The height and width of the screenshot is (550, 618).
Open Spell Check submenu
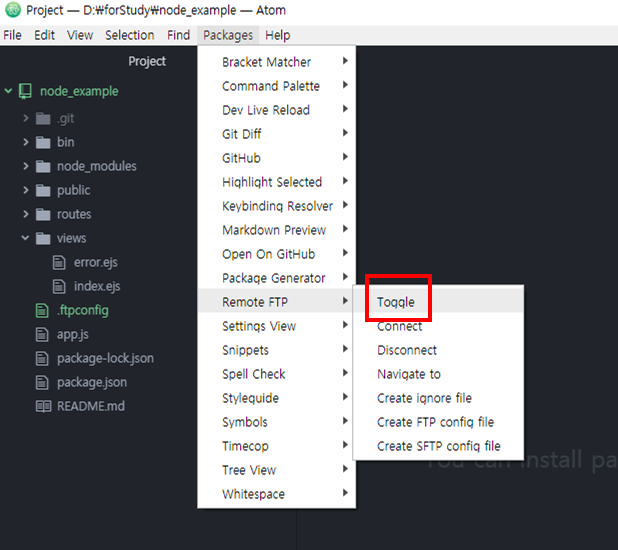[276, 374]
